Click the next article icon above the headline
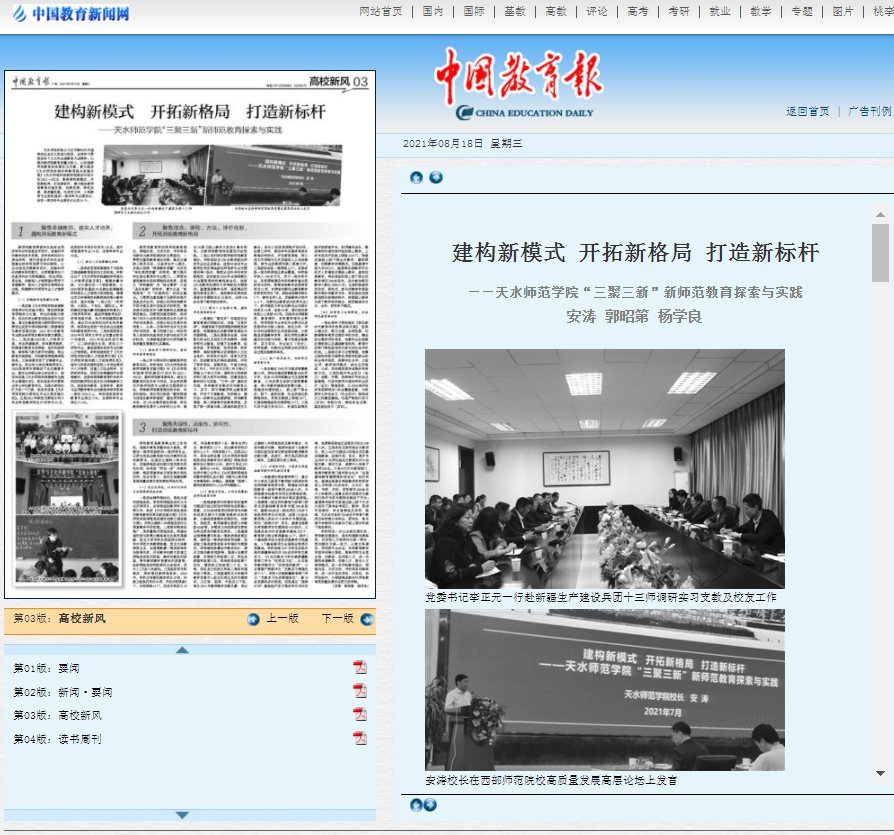This screenshot has height=835, width=894. (436, 178)
